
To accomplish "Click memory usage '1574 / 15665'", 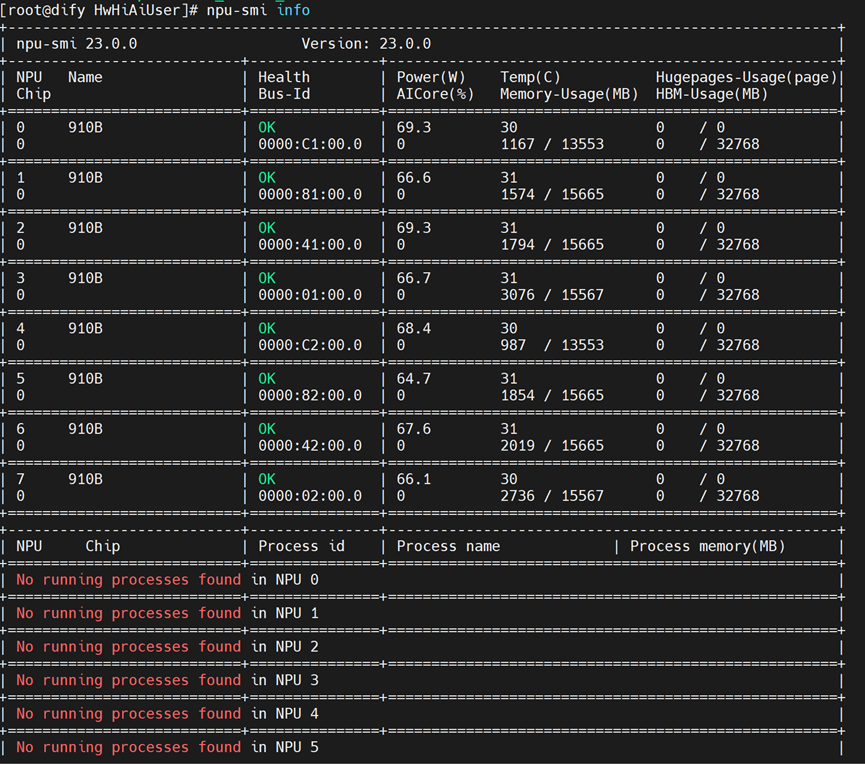I will click(552, 195).
